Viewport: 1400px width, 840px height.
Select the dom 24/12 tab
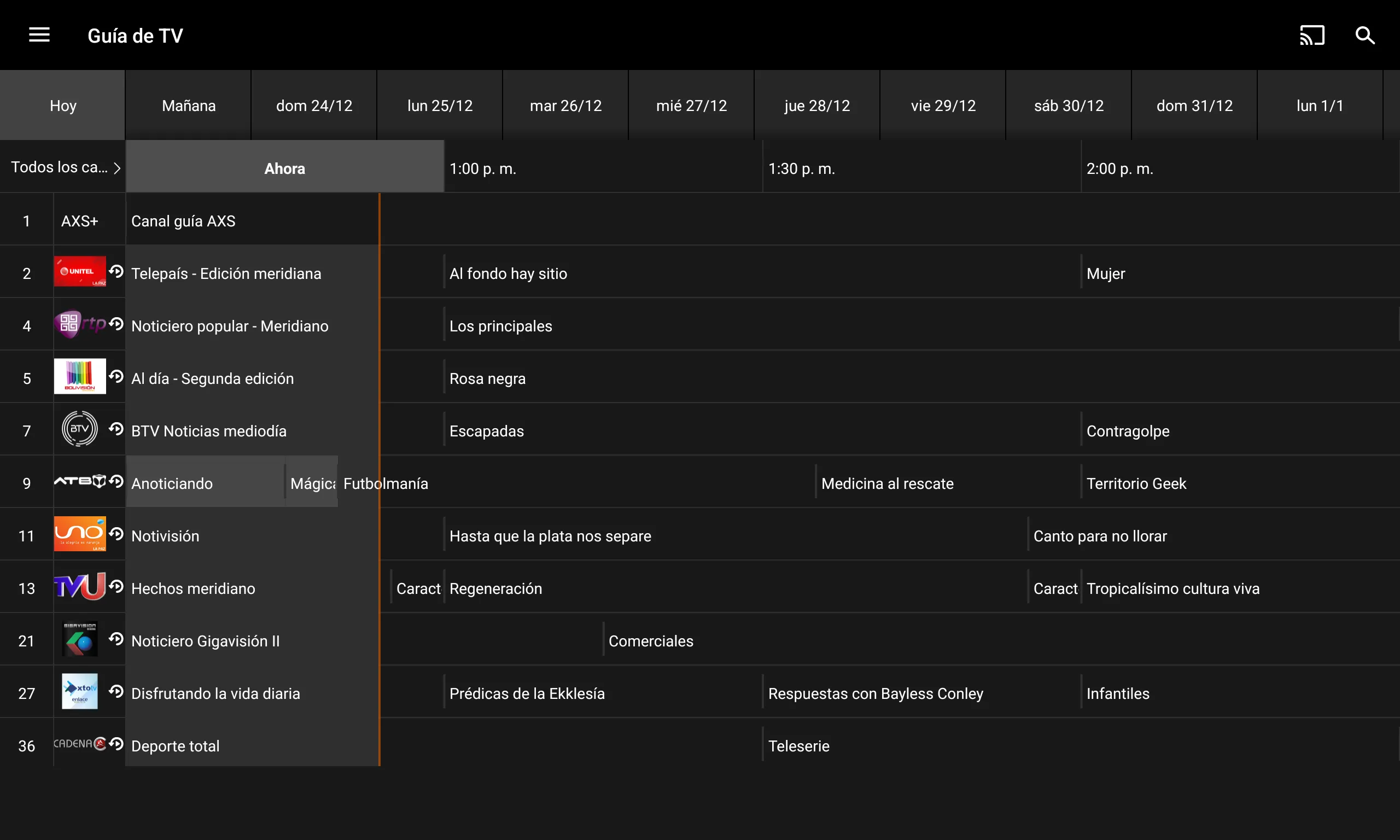pos(314,106)
